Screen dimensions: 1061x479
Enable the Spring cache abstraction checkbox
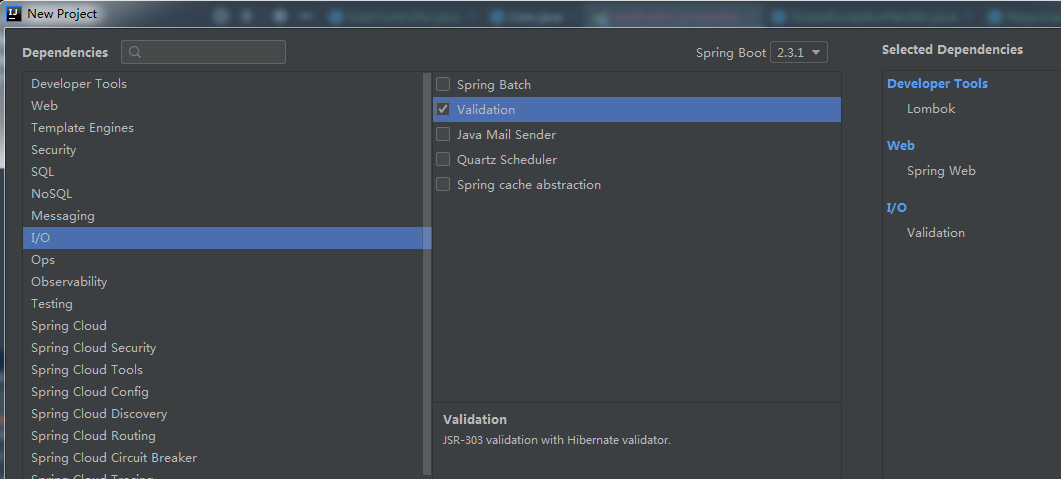(x=443, y=184)
